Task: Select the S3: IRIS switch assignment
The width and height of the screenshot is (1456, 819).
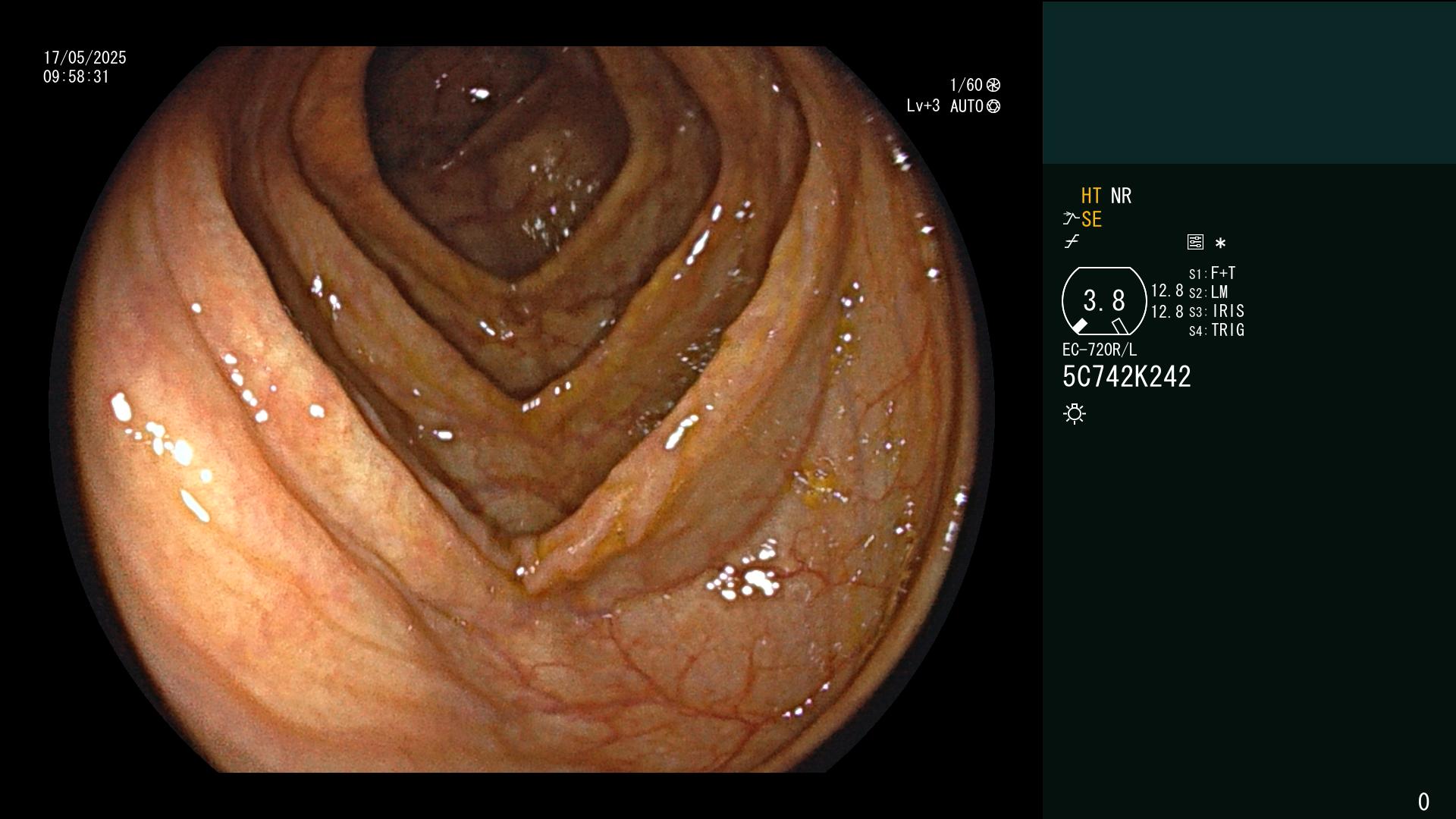Action: pyautogui.click(x=1216, y=311)
